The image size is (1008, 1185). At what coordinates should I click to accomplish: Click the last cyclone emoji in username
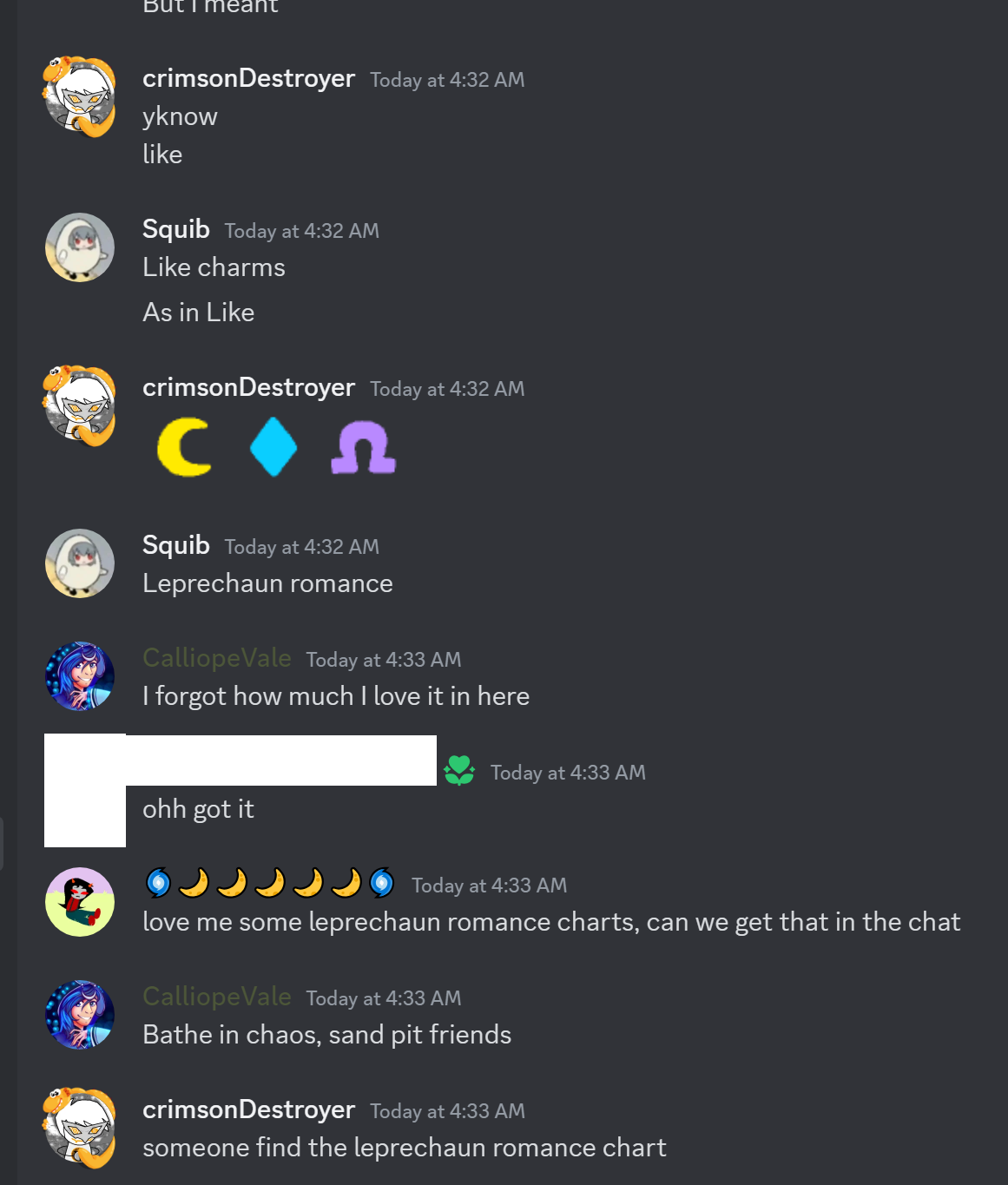[x=382, y=883]
